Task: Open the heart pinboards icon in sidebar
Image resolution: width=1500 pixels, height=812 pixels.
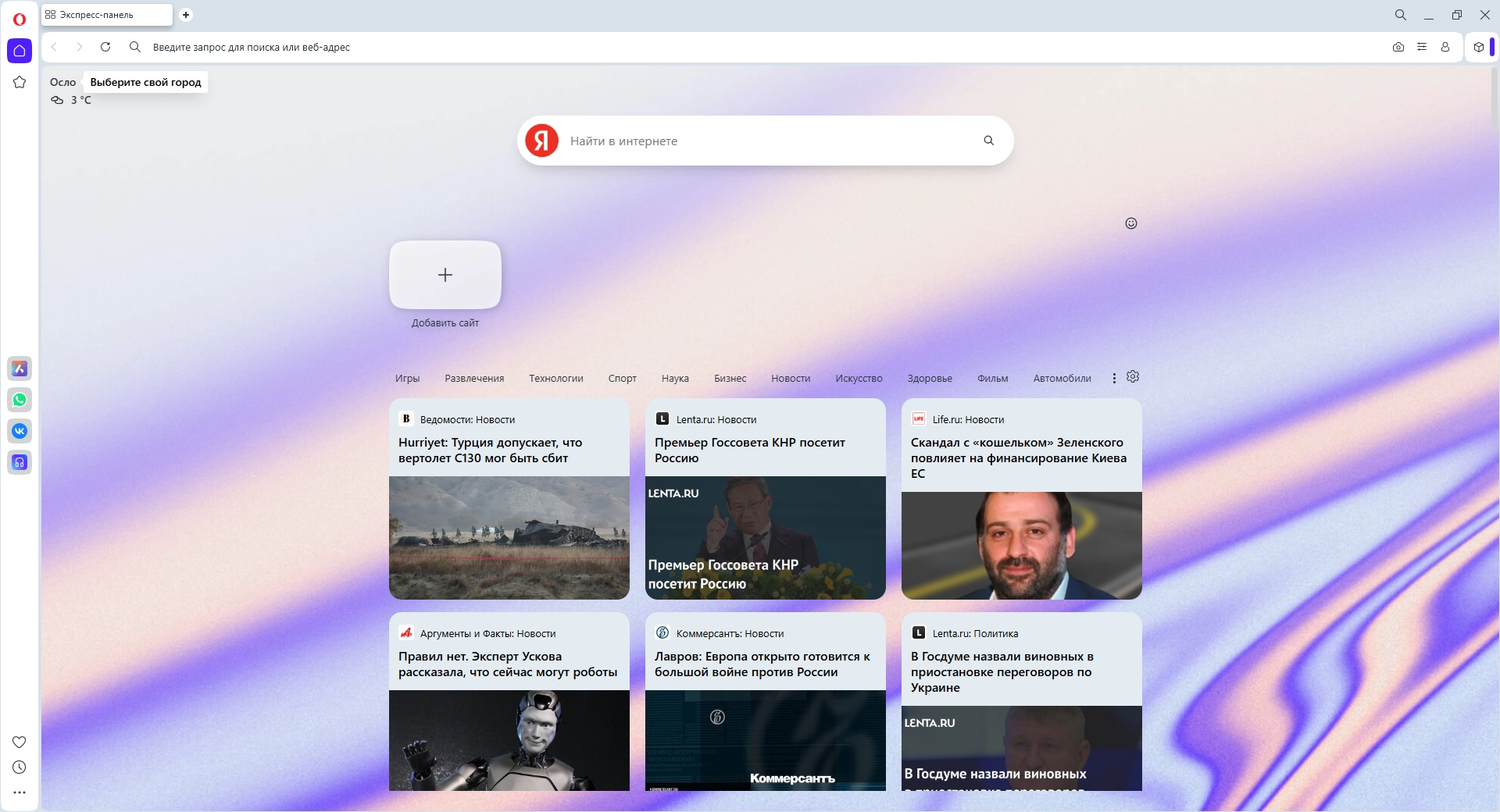Action: tap(20, 742)
